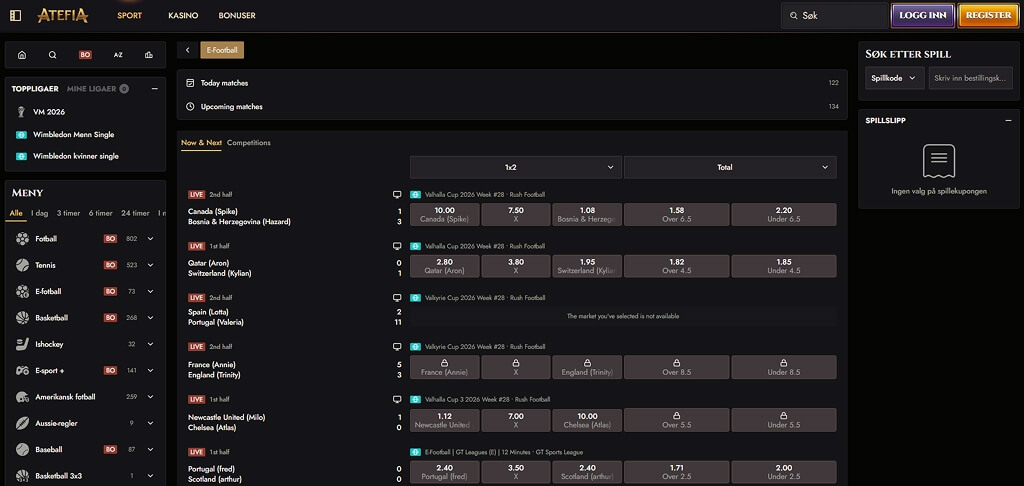Open the 1x2 market dropdown
The image size is (1024, 486).
click(x=516, y=167)
